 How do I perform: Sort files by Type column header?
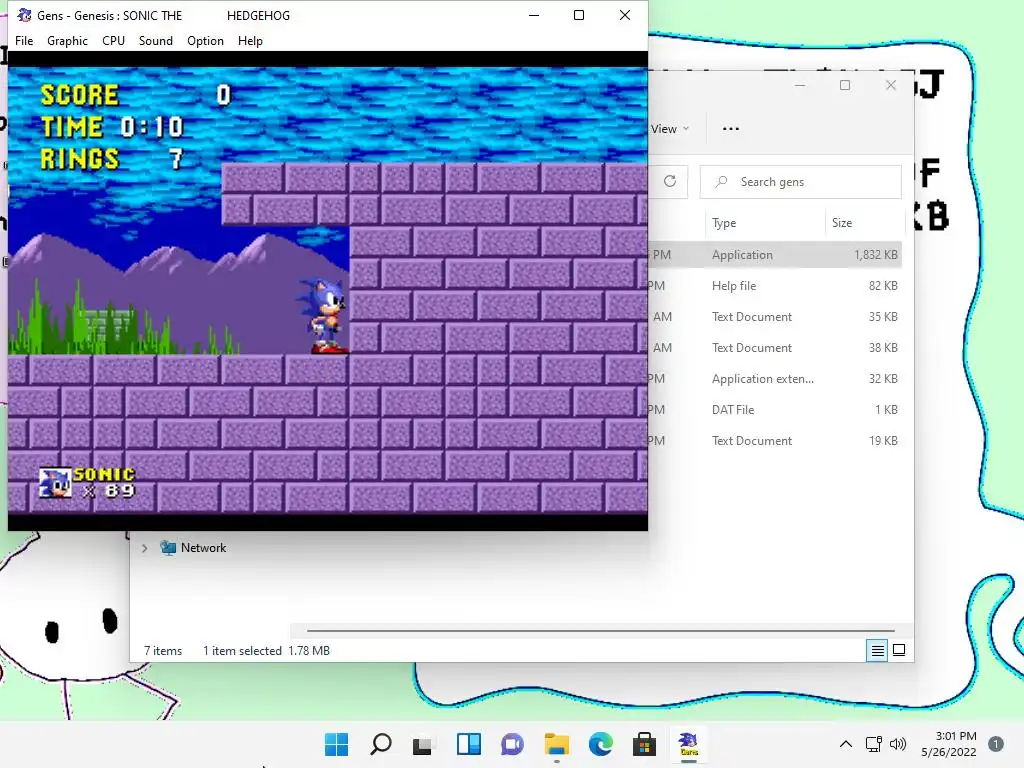pyautogui.click(x=724, y=223)
